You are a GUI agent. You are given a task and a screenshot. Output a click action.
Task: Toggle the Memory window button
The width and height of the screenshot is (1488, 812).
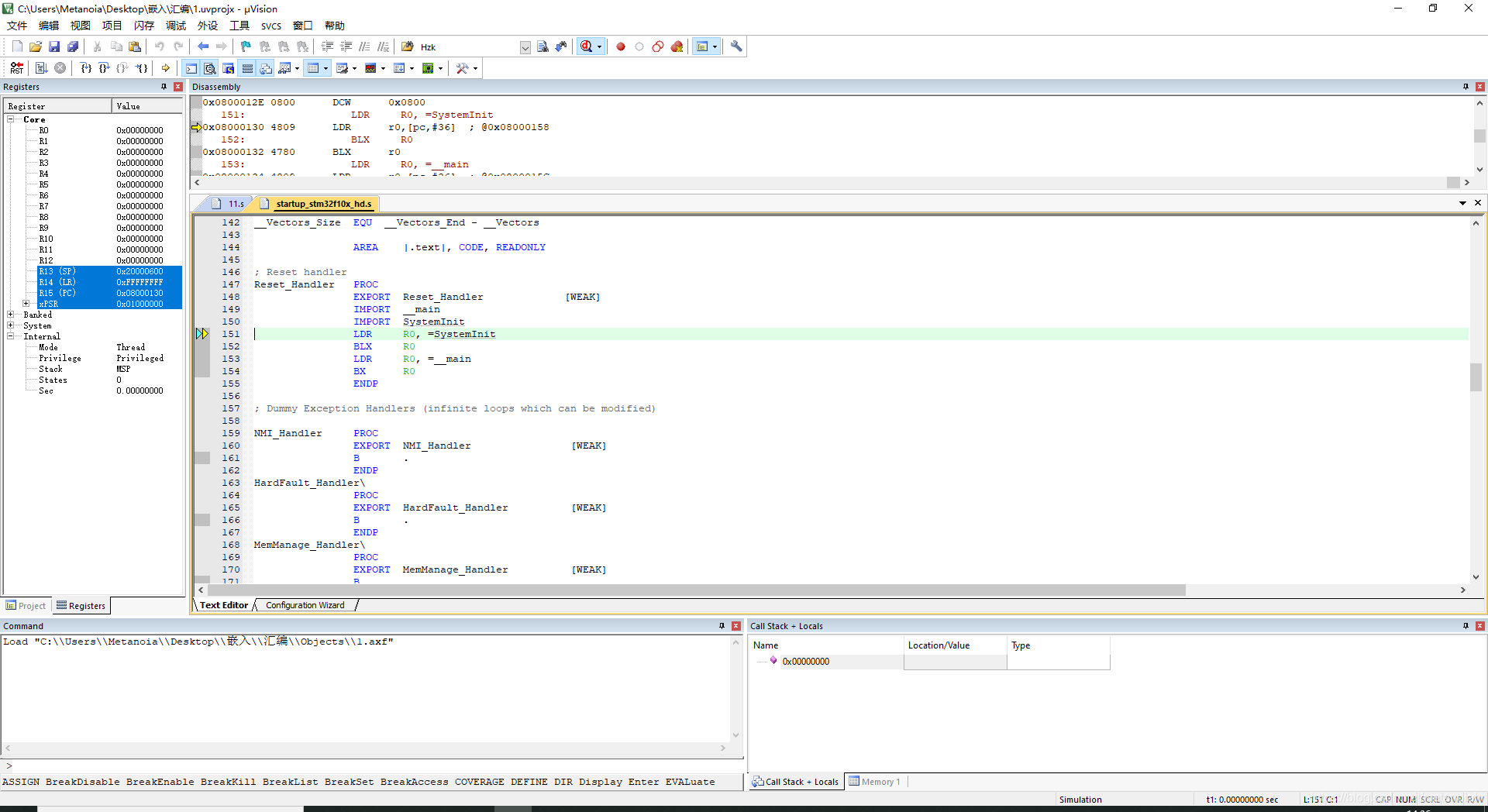pos(313,68)
